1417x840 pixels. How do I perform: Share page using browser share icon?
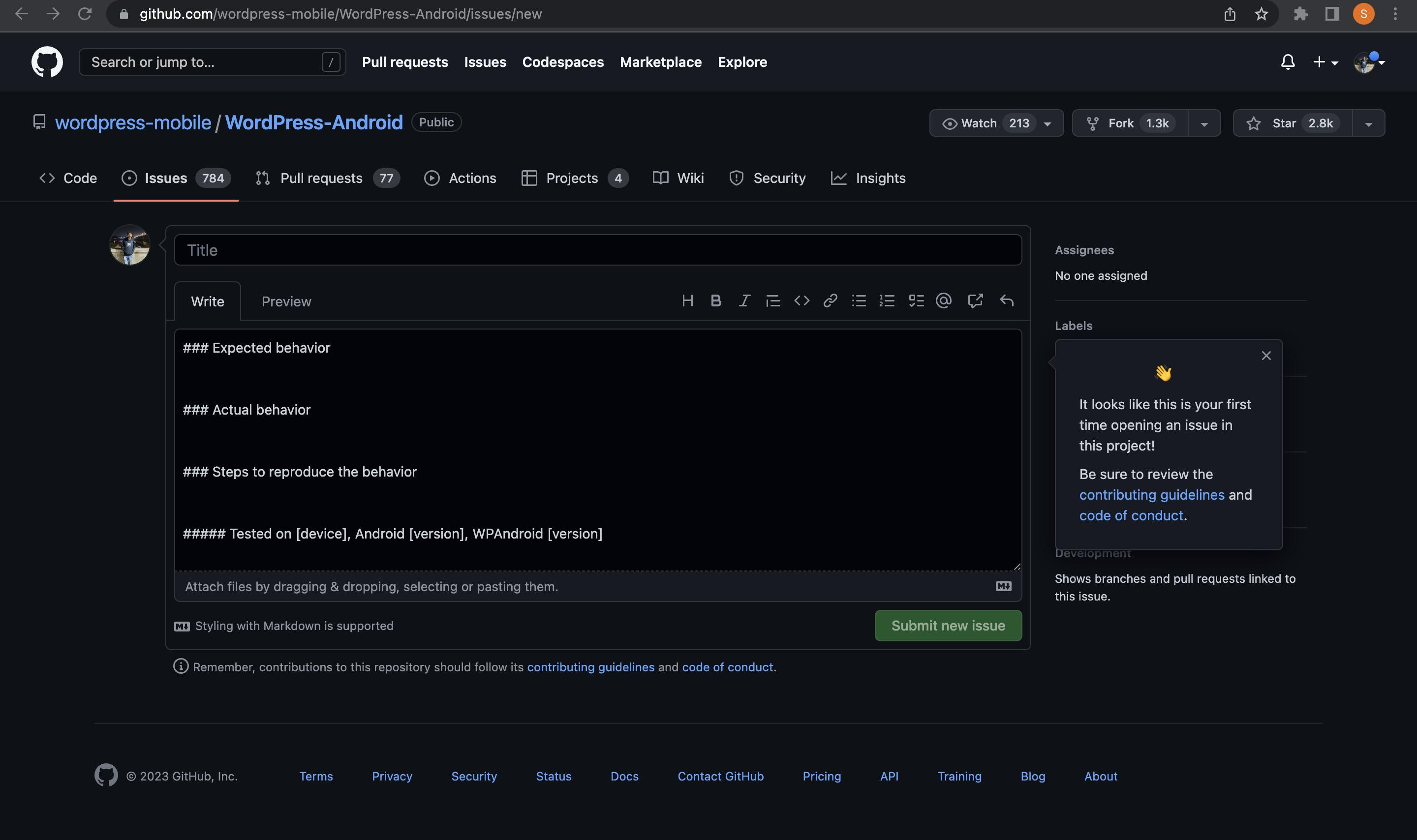pyautogui.click(x=1230, y=14)
